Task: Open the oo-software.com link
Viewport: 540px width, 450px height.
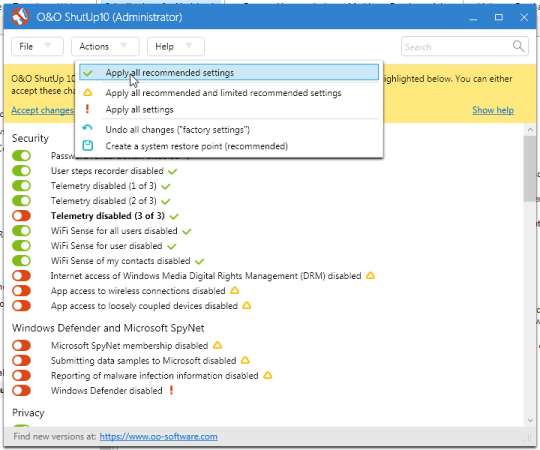Action: coord(158,437)
